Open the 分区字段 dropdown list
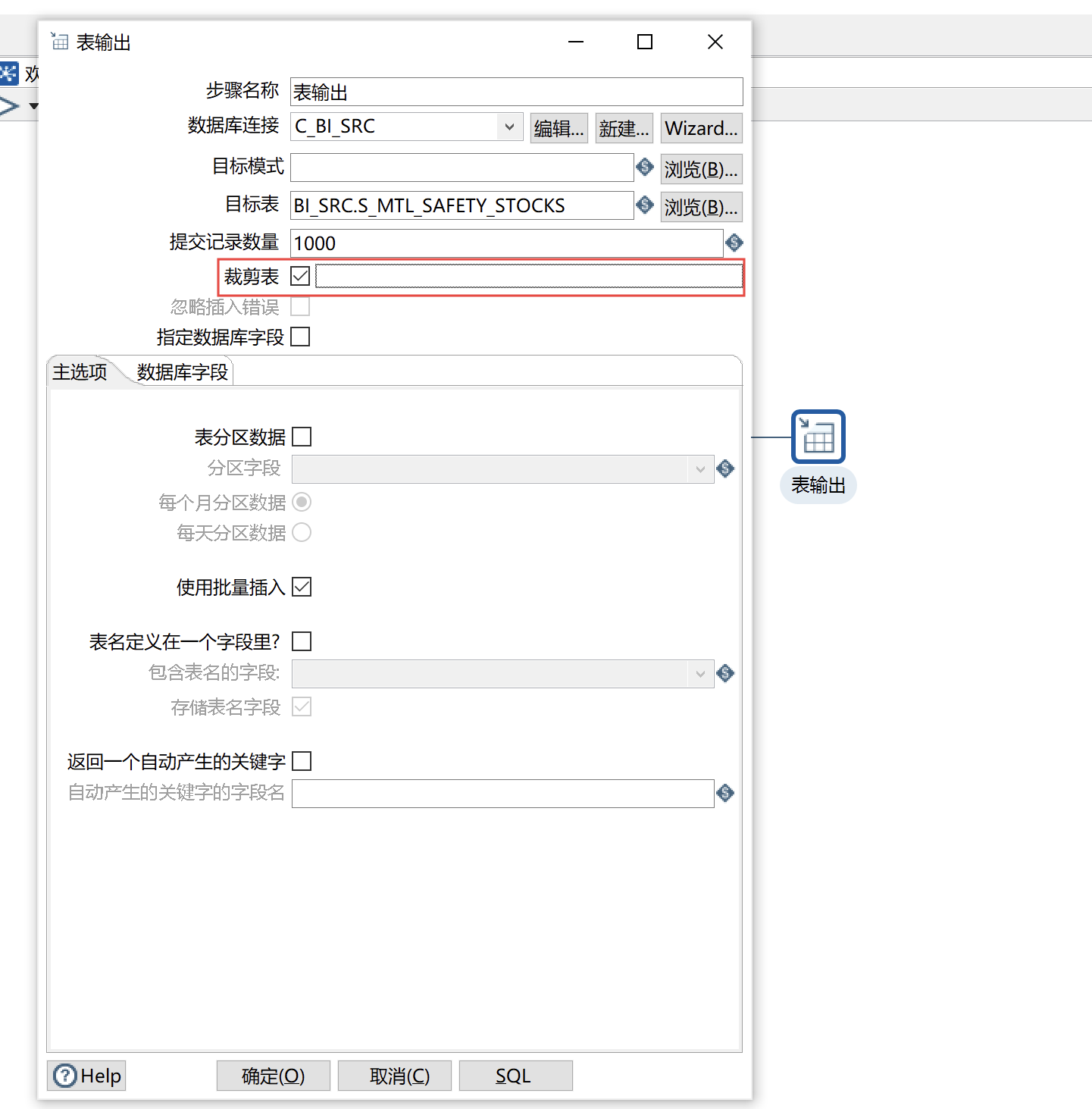 pyautogui.click(x=699, y=469)
